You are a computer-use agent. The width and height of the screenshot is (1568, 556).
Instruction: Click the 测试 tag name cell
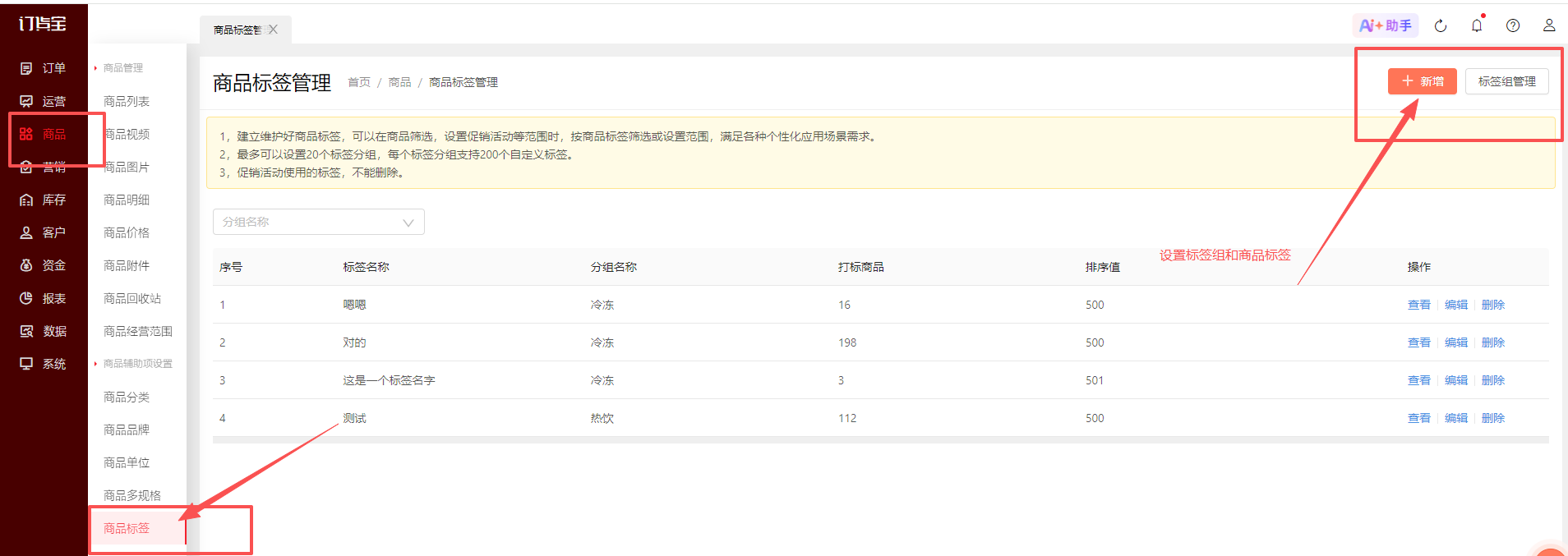coord(354,418)
